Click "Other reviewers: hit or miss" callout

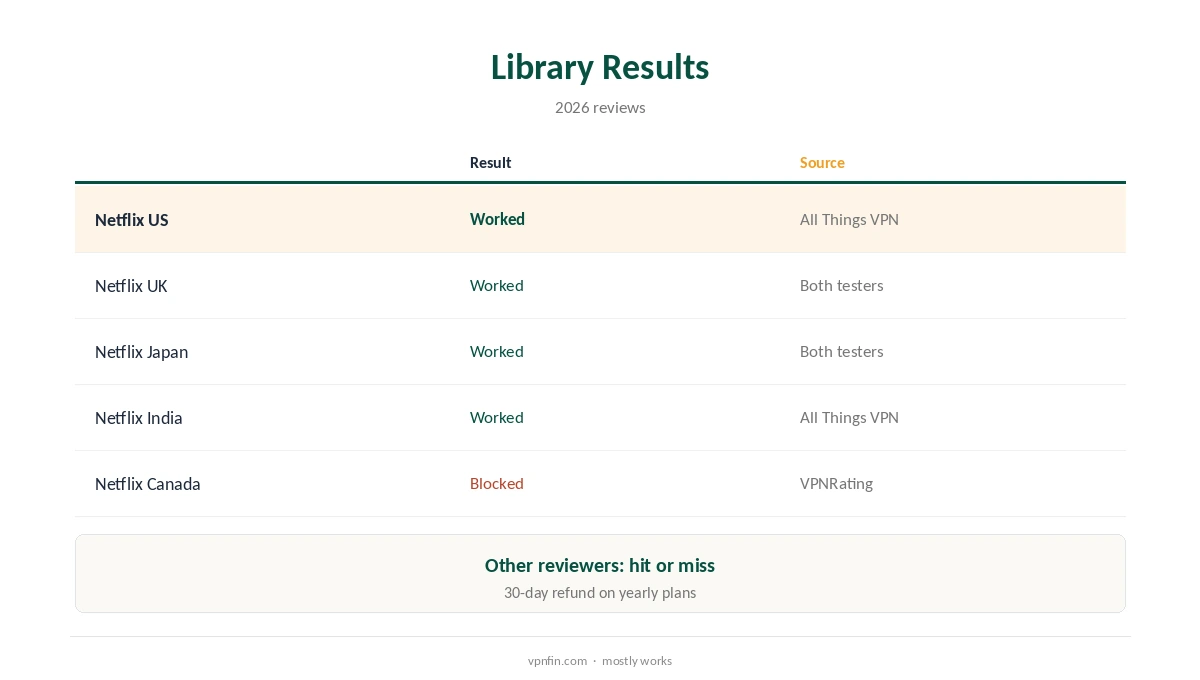600,565
